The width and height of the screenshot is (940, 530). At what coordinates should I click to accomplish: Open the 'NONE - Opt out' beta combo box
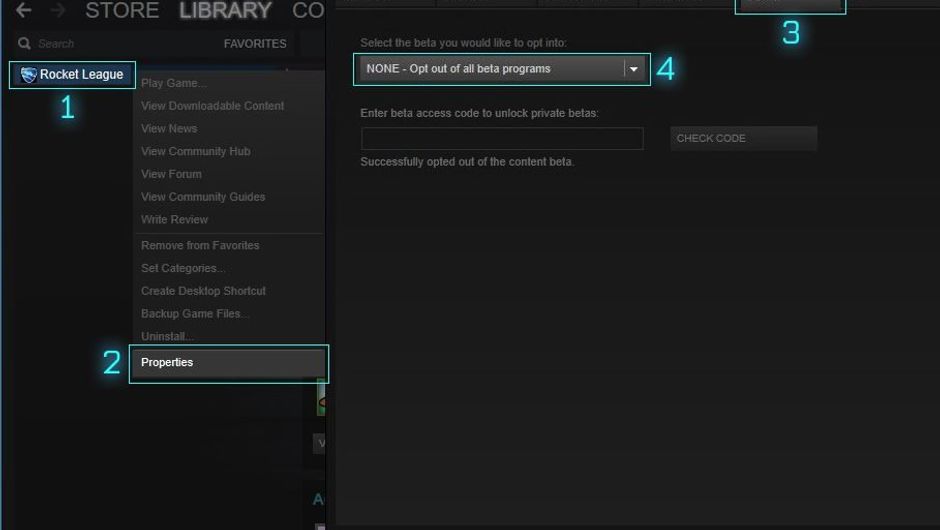(490, 69)
